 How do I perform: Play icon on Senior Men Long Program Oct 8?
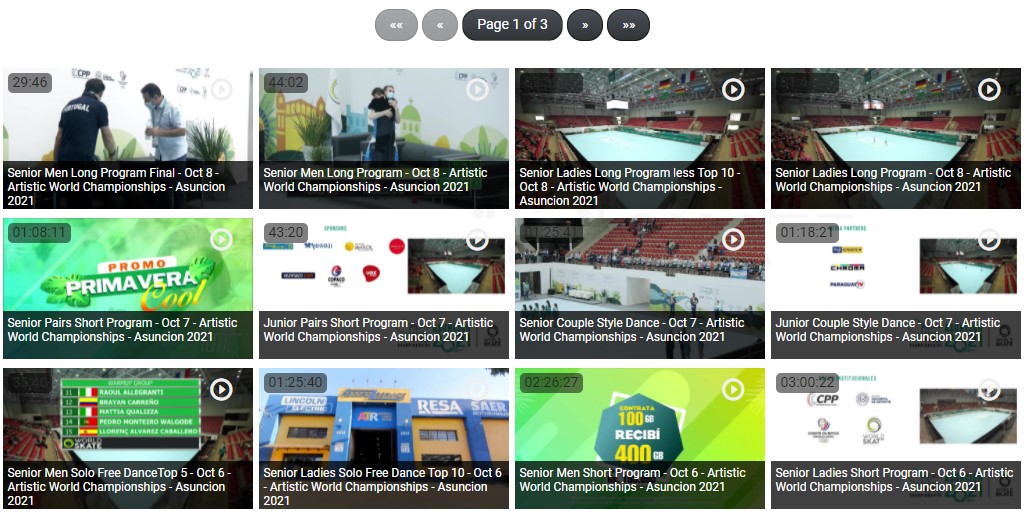[x=477, y=89]
